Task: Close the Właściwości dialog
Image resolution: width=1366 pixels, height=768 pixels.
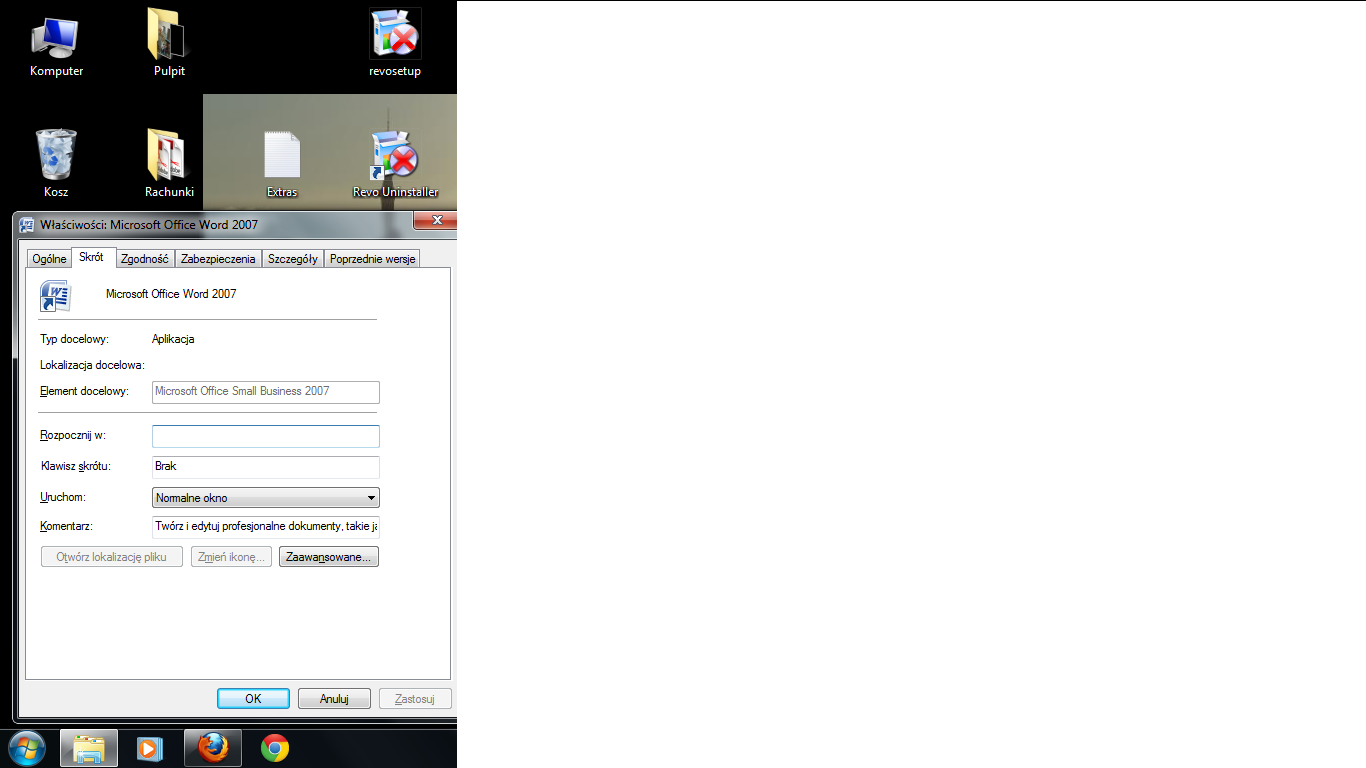Action: (x=436, y=220)
